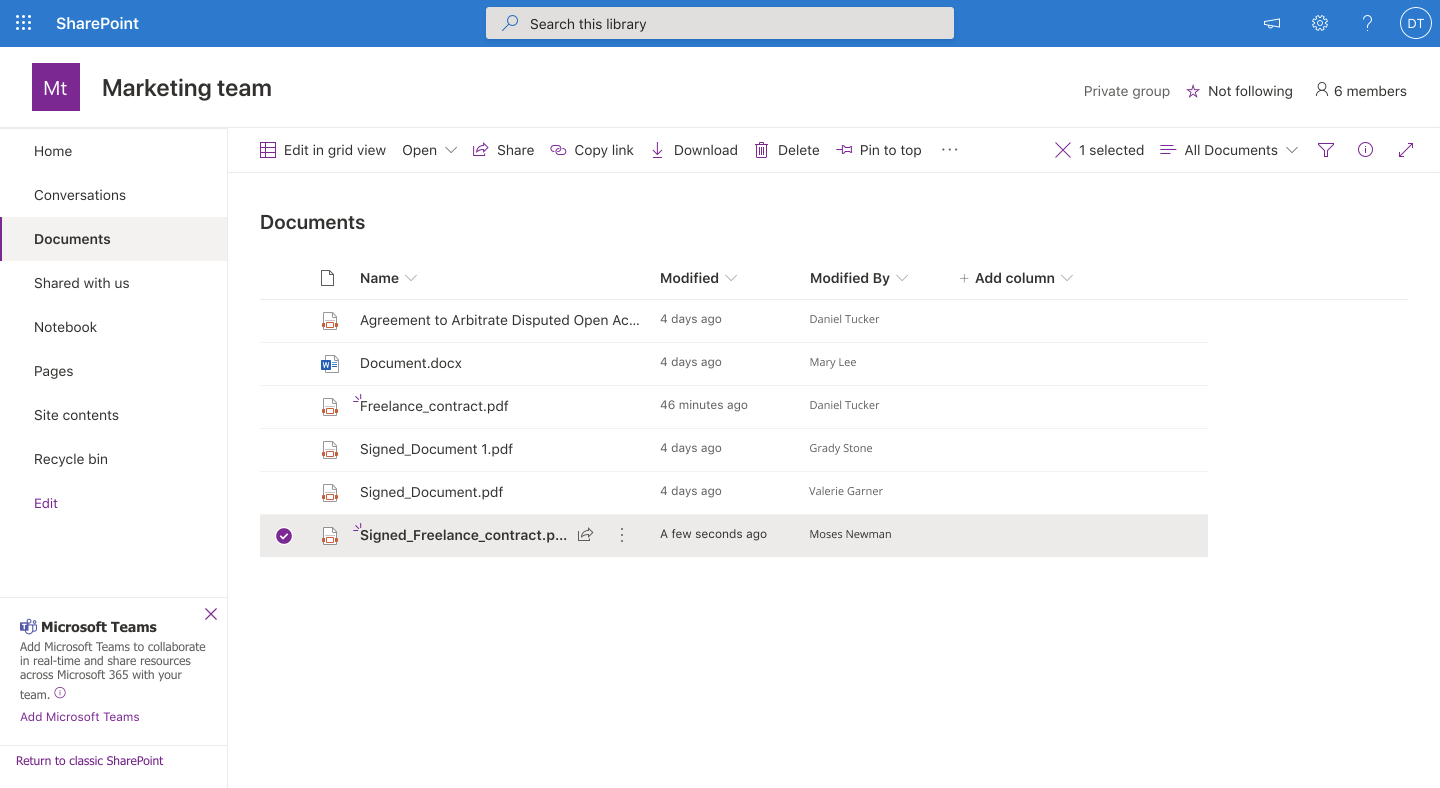Expand the Open dropdown menu

pos(430,150)
